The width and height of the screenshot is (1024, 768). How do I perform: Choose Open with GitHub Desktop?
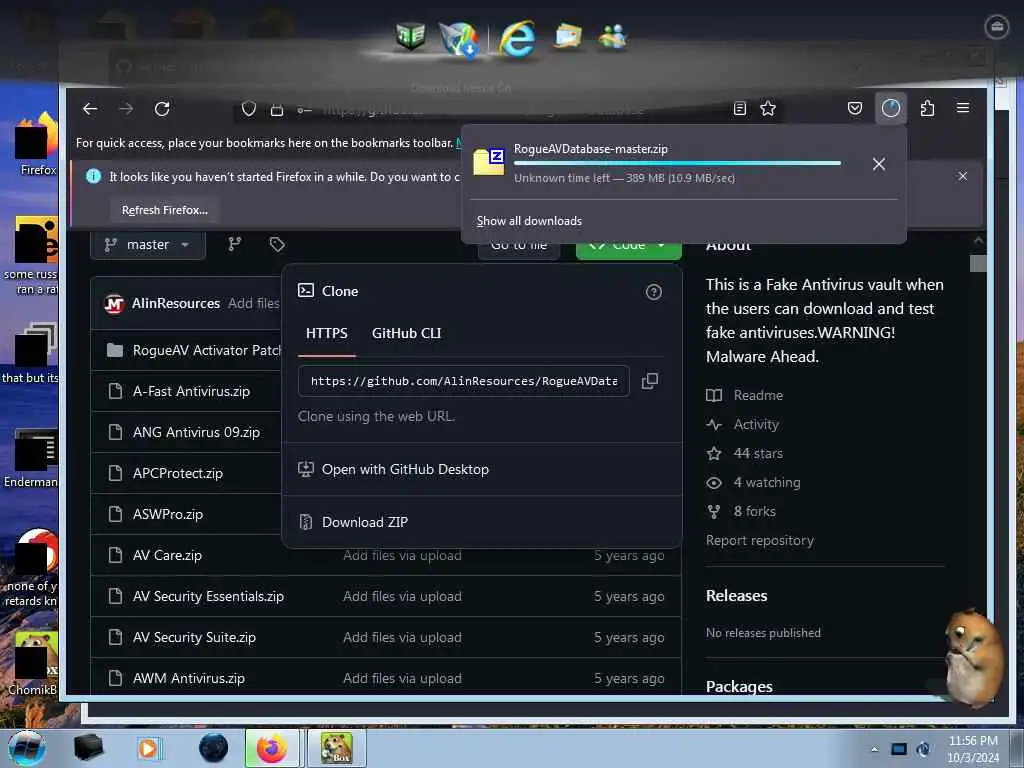tap(405, 470)
